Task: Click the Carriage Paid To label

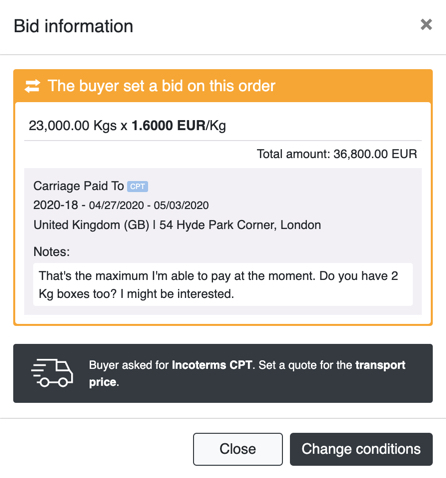Action: pyautogui.click(x=79, y=186)
